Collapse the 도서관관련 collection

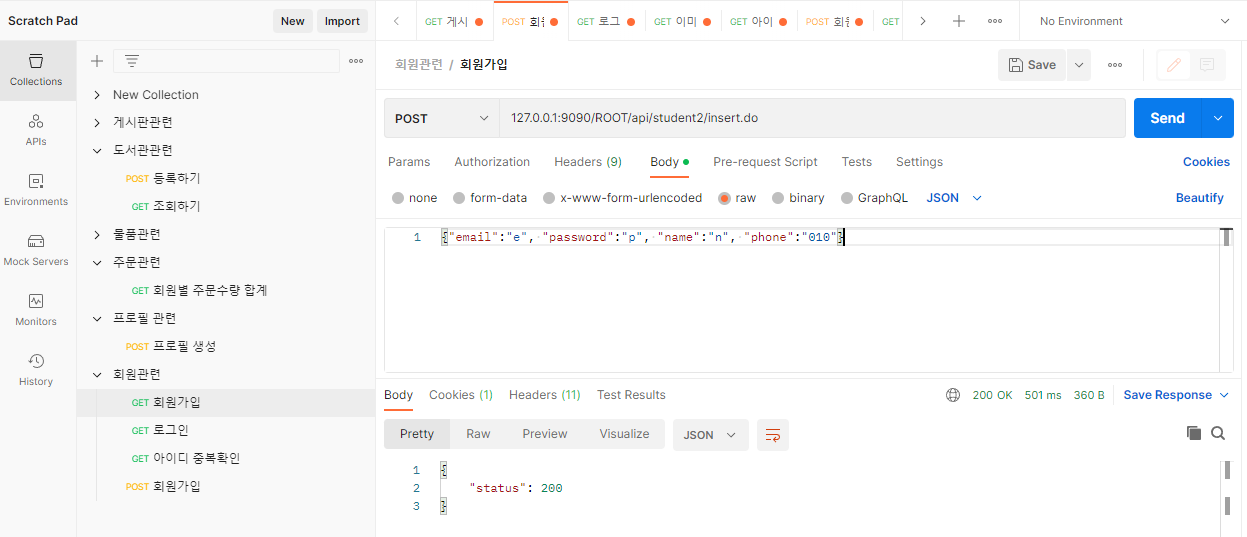point(97,151)
